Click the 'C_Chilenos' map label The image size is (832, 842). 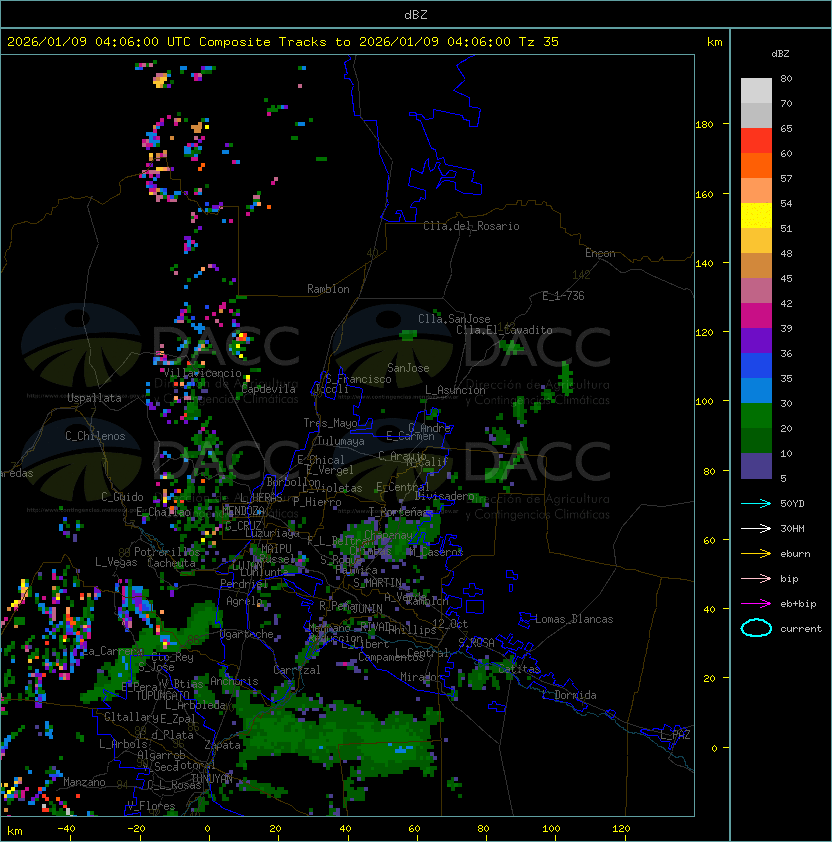95,436
